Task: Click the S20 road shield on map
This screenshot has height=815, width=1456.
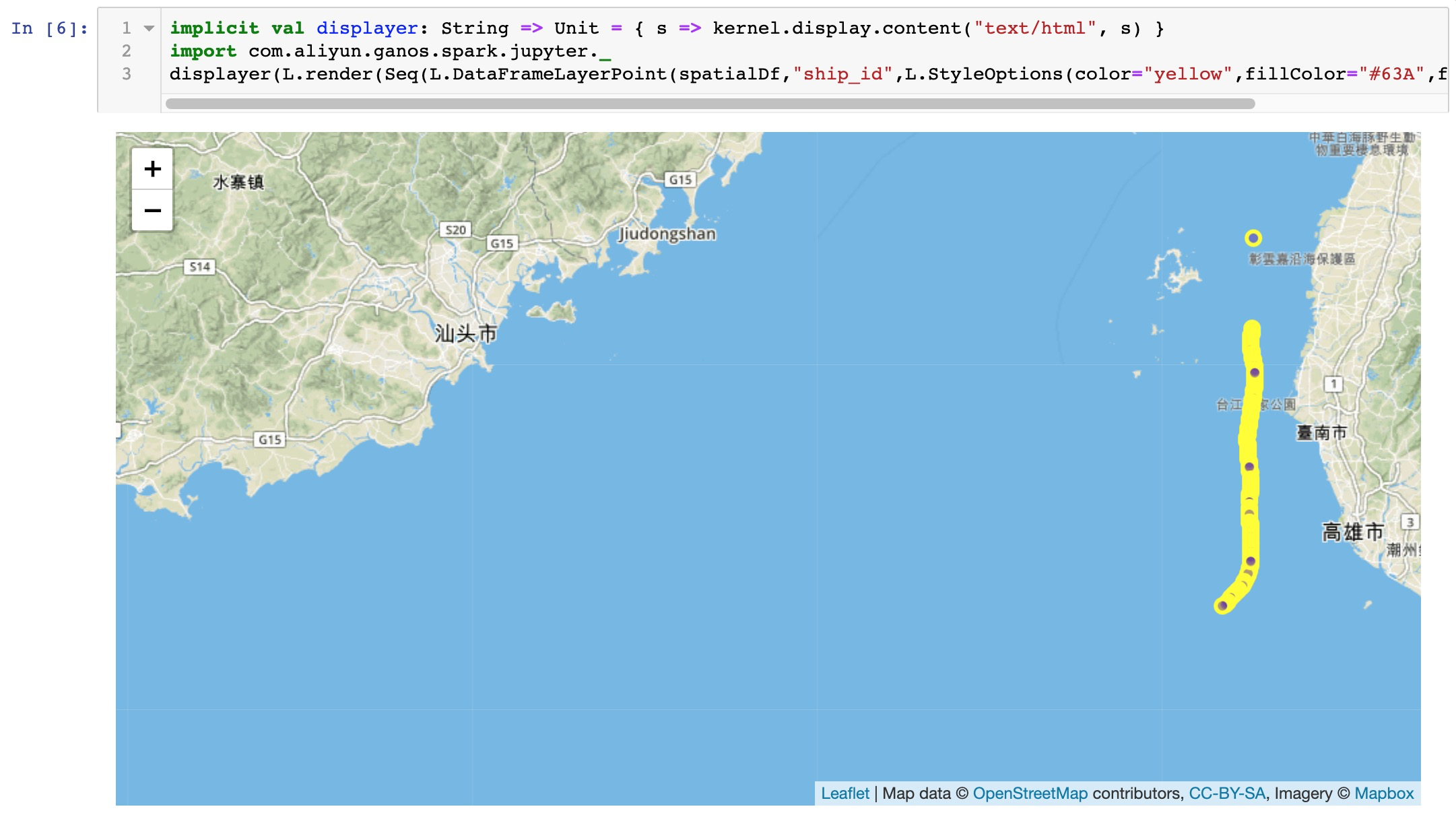Action: (455, 230)
